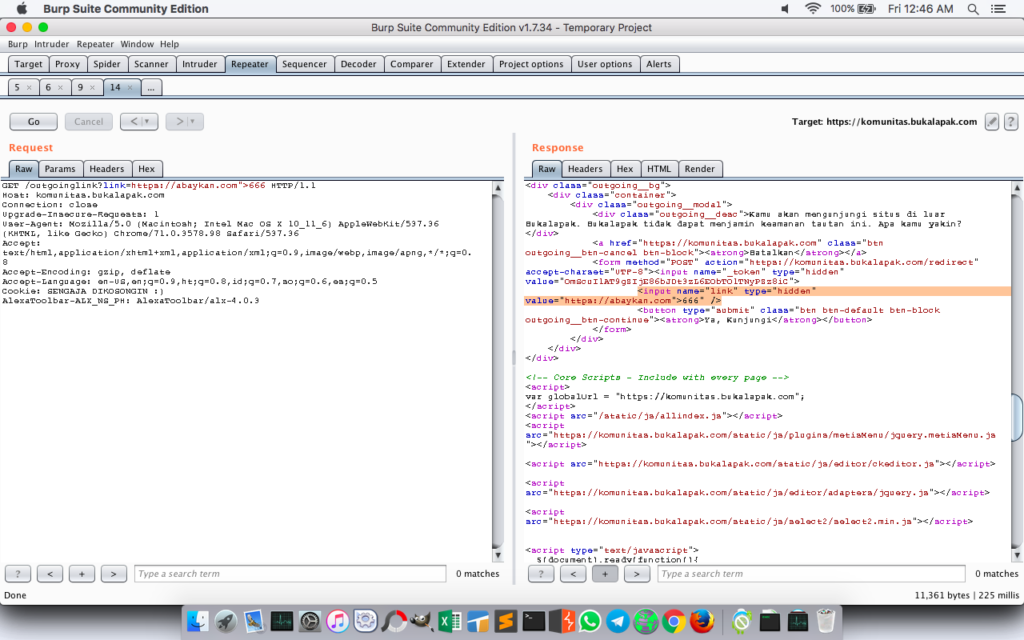Screen dimensions: 1024x640
Task: Open Finder from the dock
Action: coord(199,621)
